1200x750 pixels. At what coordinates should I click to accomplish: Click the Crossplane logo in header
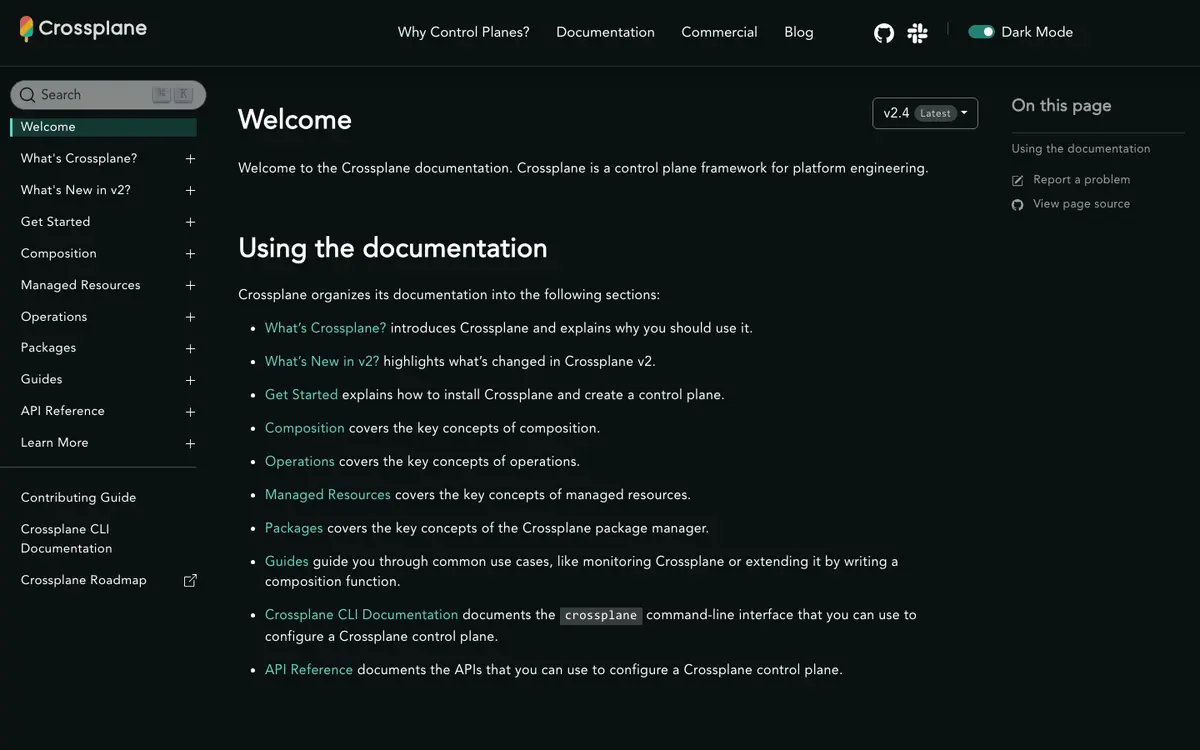pyautogui.click(x=83, y=29)
